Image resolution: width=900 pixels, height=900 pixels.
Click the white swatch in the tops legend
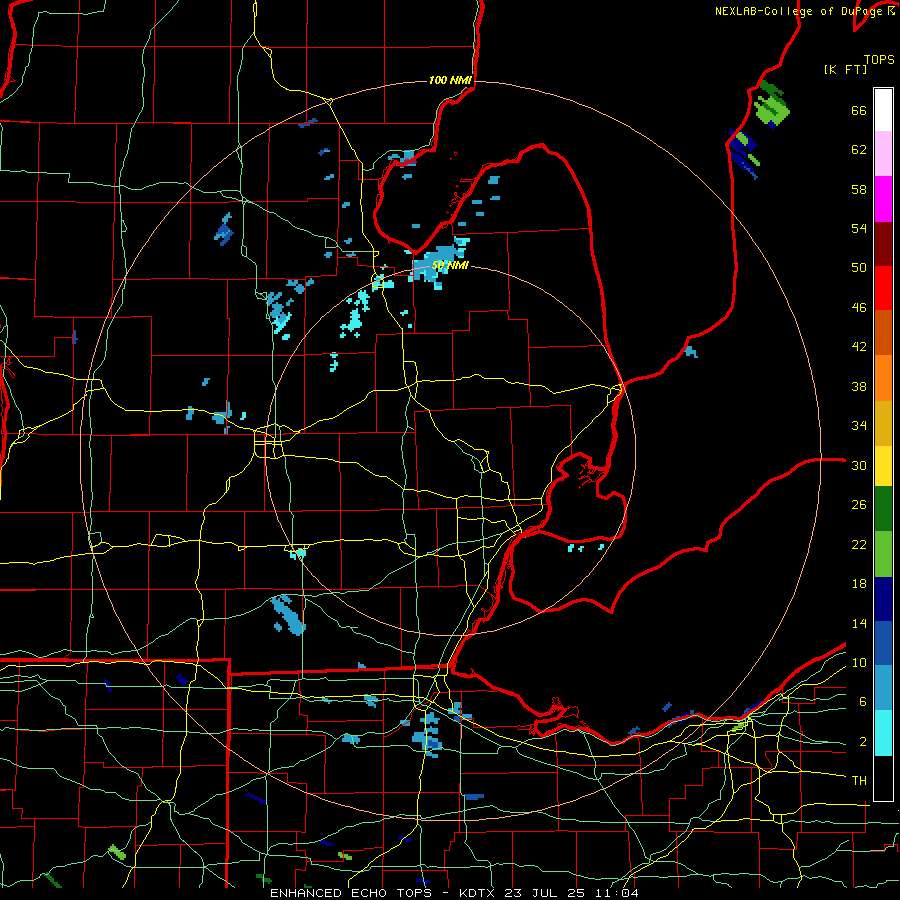tap(883, 110)
